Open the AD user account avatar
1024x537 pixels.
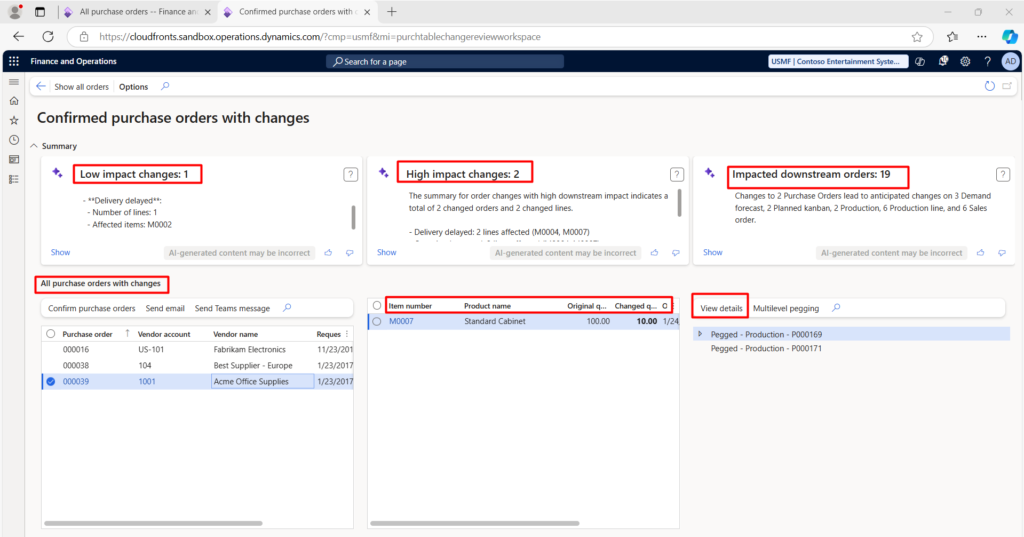coord(1010,61)
